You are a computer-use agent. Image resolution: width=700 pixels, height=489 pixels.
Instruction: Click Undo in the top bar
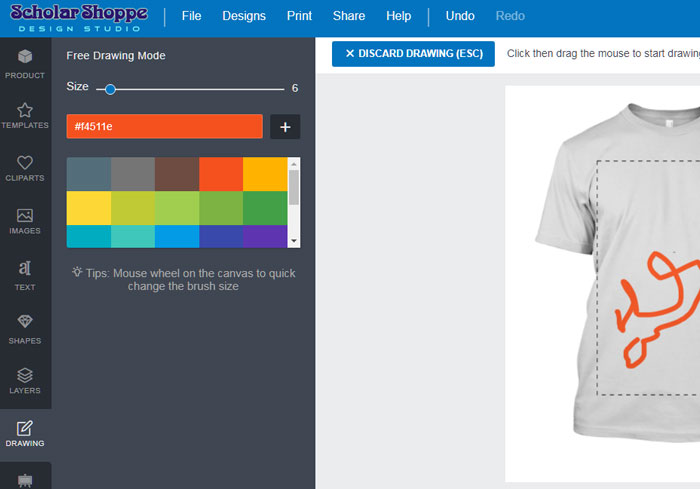460,16
